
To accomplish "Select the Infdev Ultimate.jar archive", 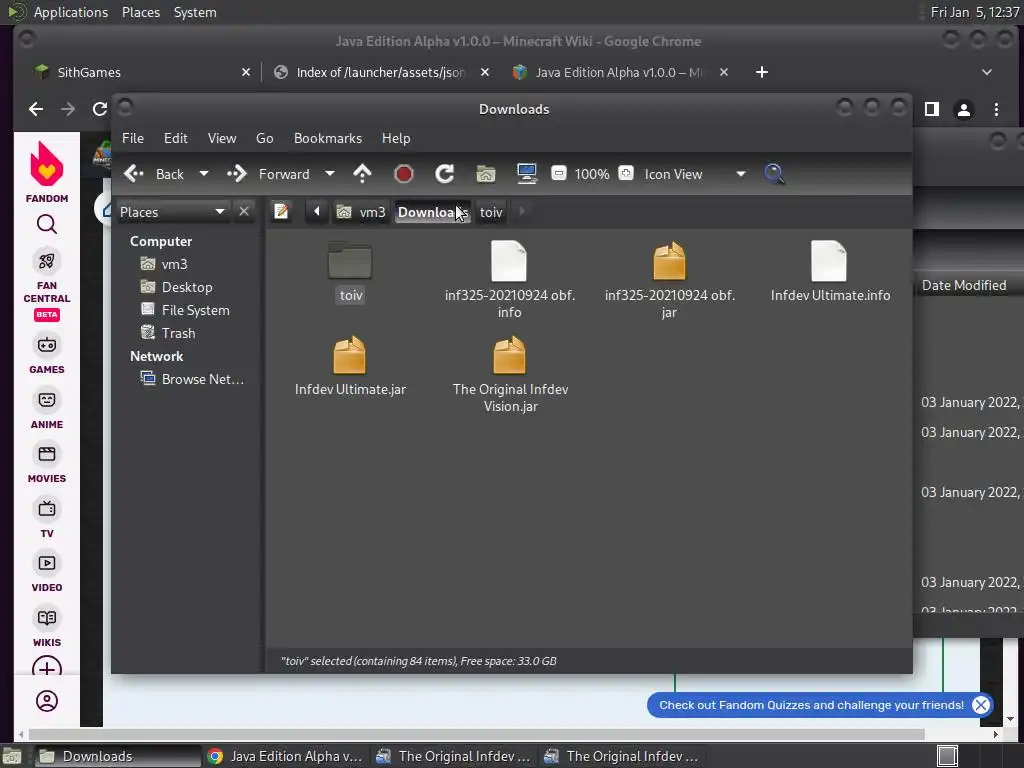I will [x=350, y=366].
